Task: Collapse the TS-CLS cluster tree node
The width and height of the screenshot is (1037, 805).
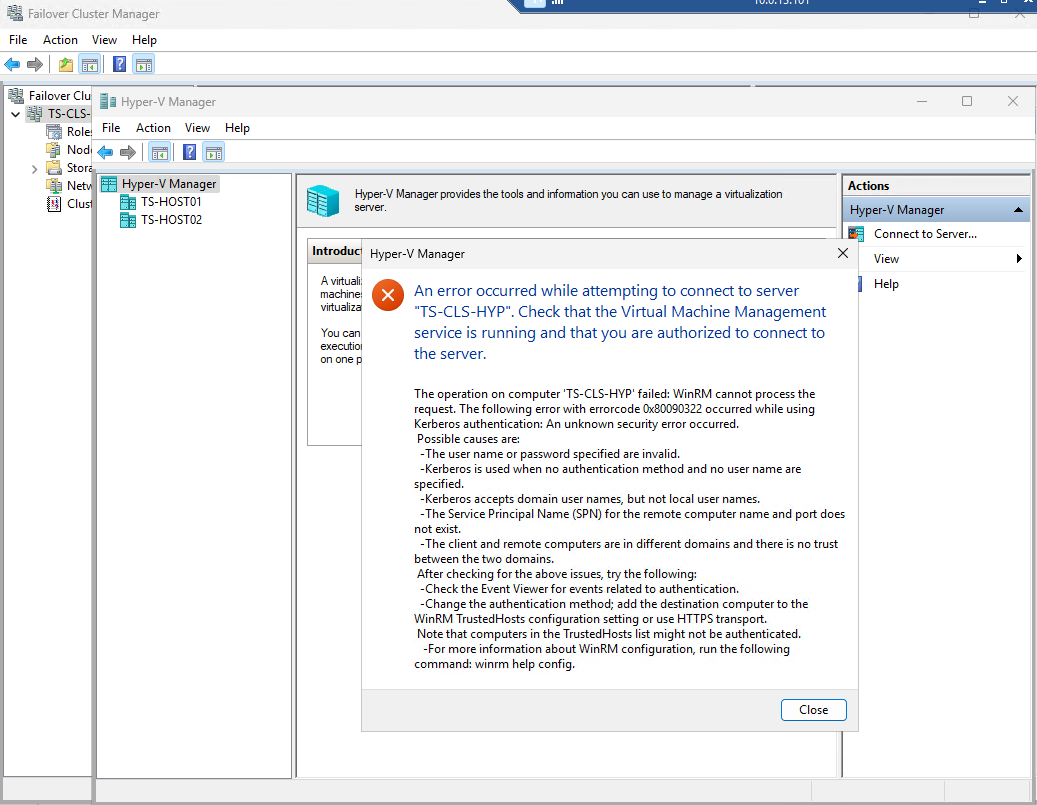Action: pyautogui.click(x=15, y=114)
